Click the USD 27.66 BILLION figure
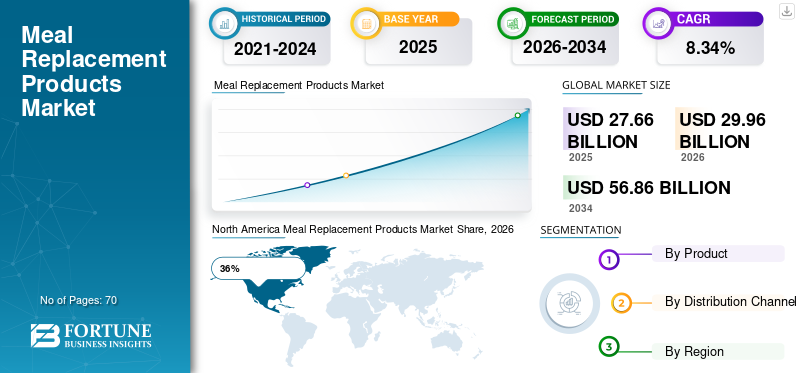Screen dimensions: 800x373 click(x=610, y=130)
